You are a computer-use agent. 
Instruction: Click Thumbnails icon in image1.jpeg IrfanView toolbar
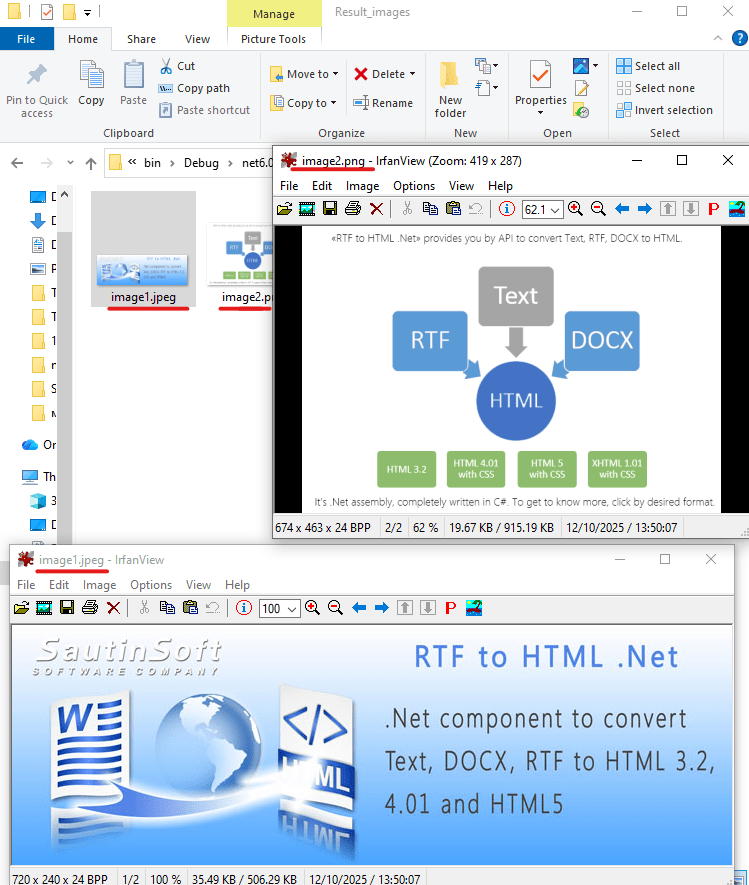point(44,608)
